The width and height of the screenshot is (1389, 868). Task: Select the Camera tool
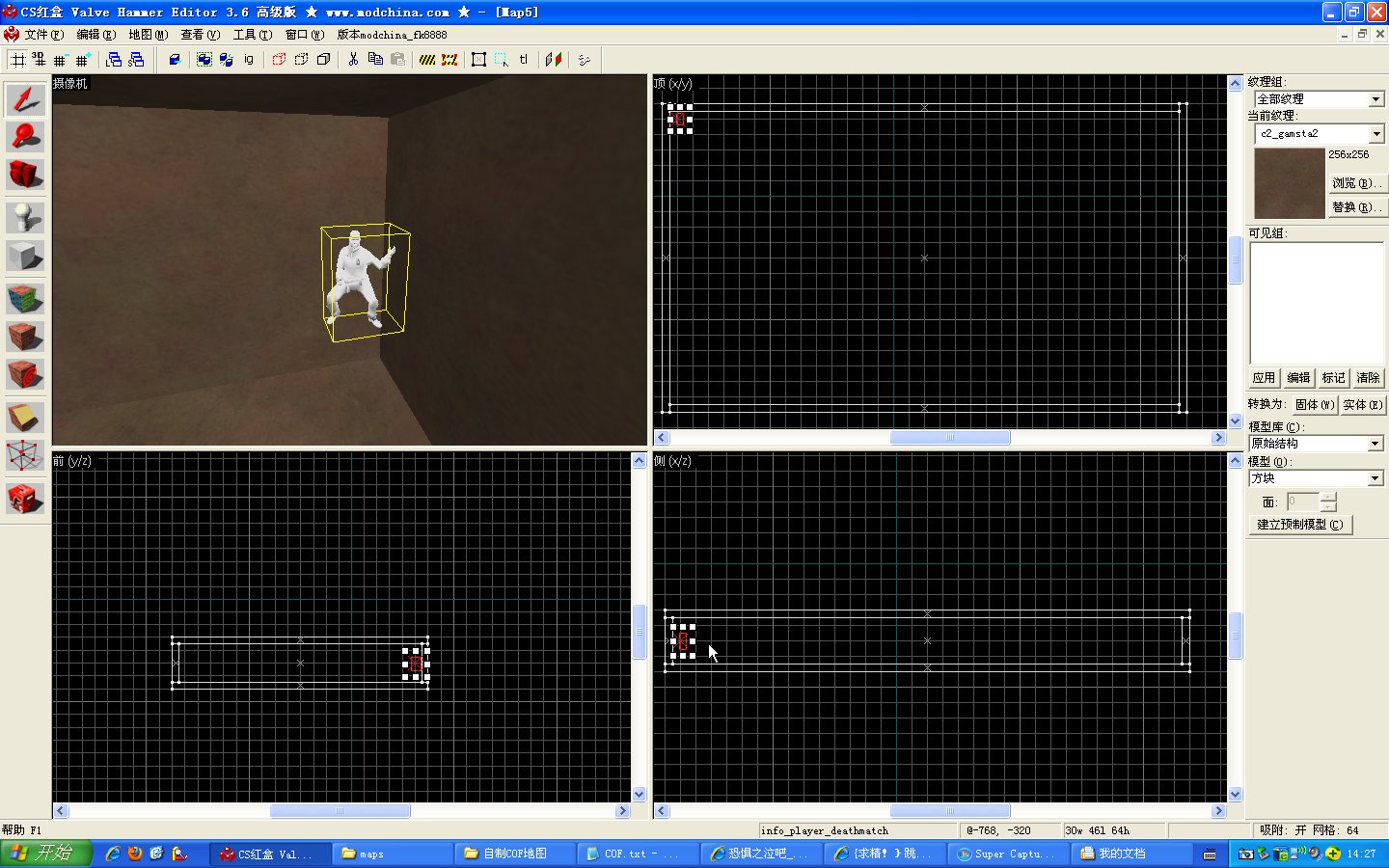click(x=25, y=175)
